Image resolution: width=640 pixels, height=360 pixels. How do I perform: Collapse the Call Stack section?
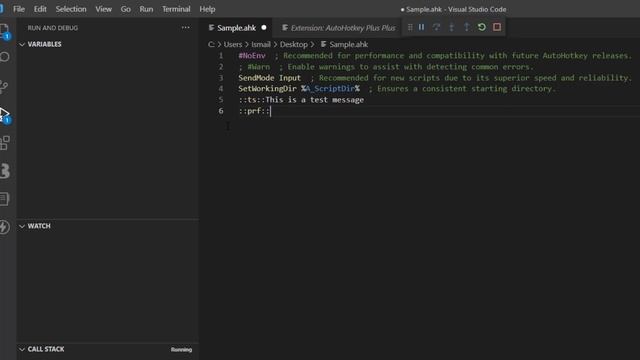coord(22,349)
